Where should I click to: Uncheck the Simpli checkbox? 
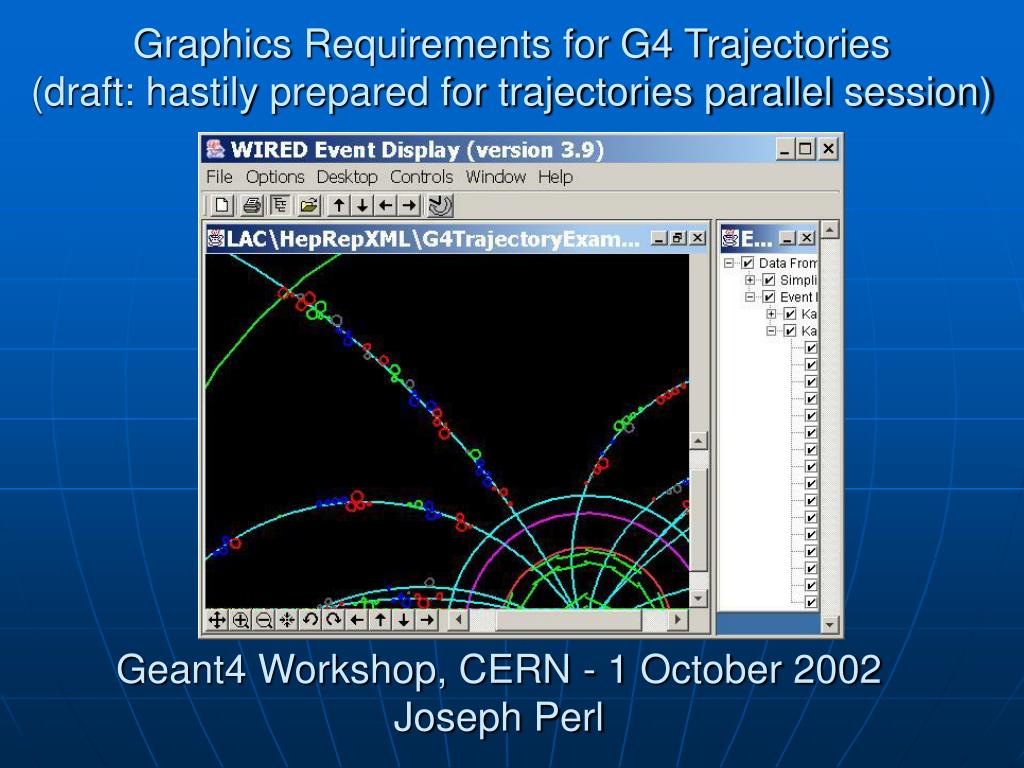click(x=769, y=280)
